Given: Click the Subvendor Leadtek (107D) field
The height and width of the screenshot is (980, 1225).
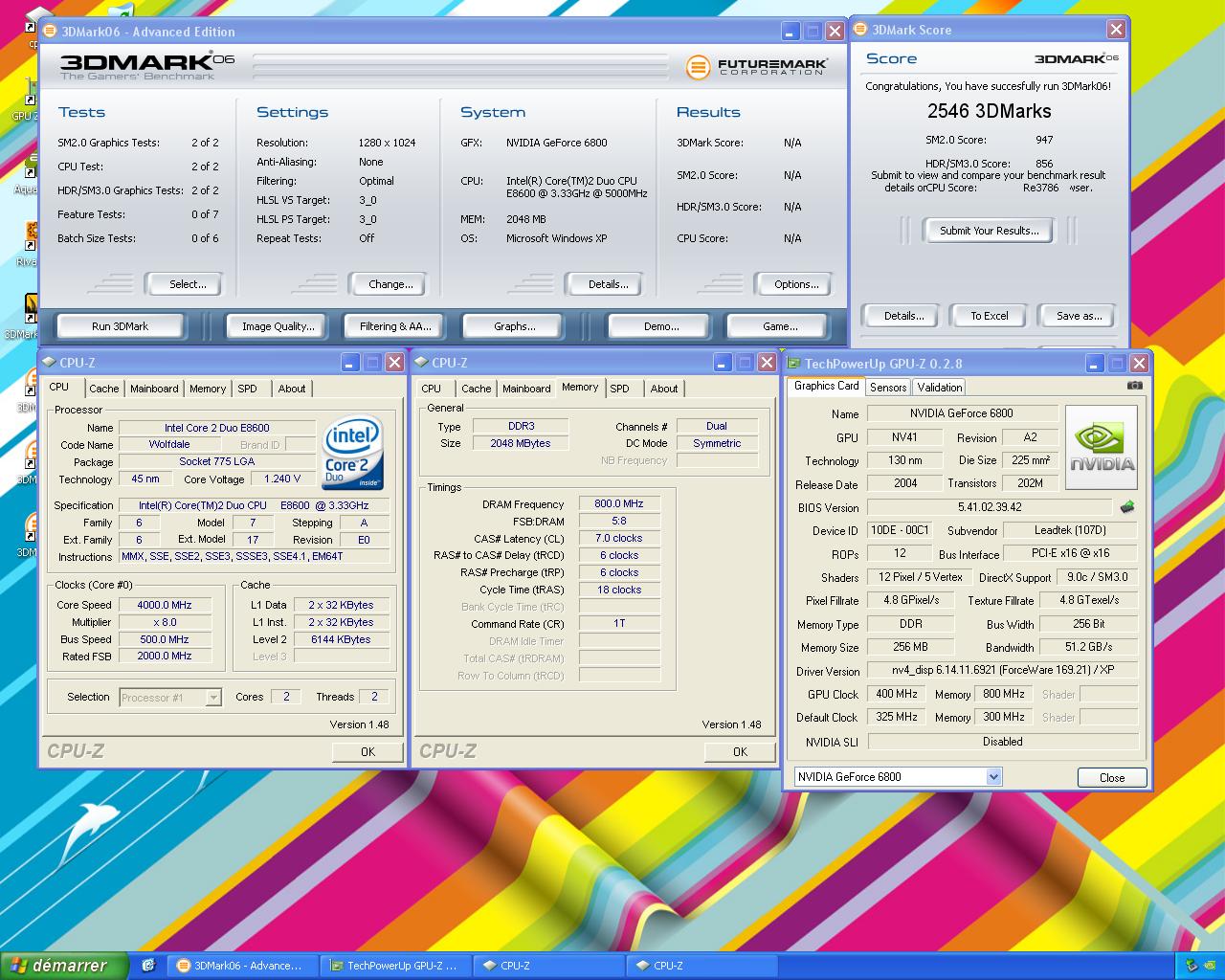Looking at the screenshot, I should [1070, 530].
